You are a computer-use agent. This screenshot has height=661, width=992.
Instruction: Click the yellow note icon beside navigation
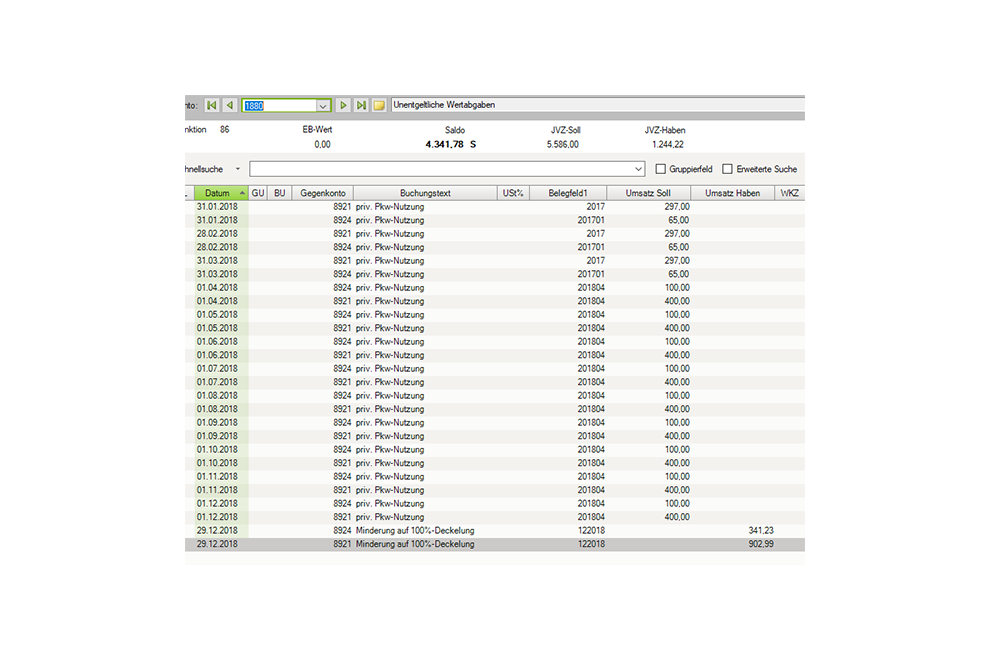pyautogui.click(x=379, y=105)
